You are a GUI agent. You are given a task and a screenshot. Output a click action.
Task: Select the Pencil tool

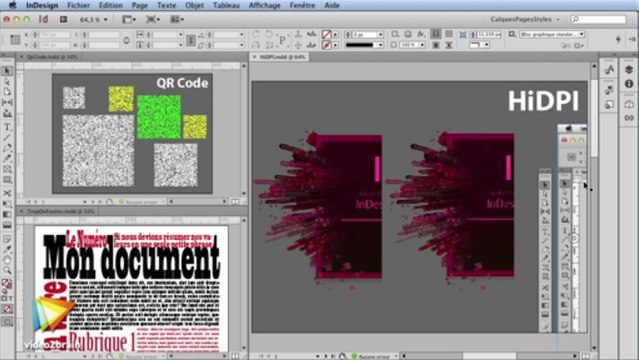(x=7, y=158)
